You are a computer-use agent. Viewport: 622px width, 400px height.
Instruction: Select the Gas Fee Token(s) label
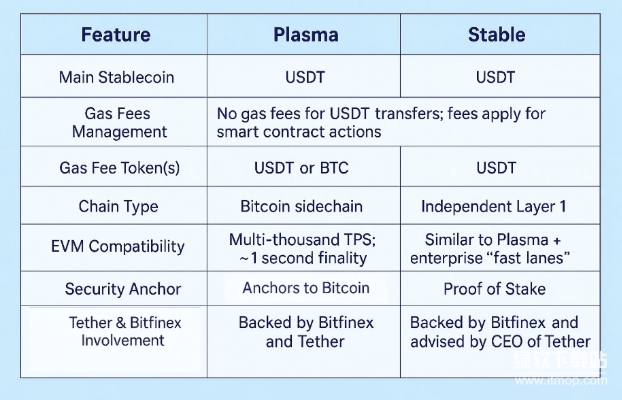[x=119, y=168]
